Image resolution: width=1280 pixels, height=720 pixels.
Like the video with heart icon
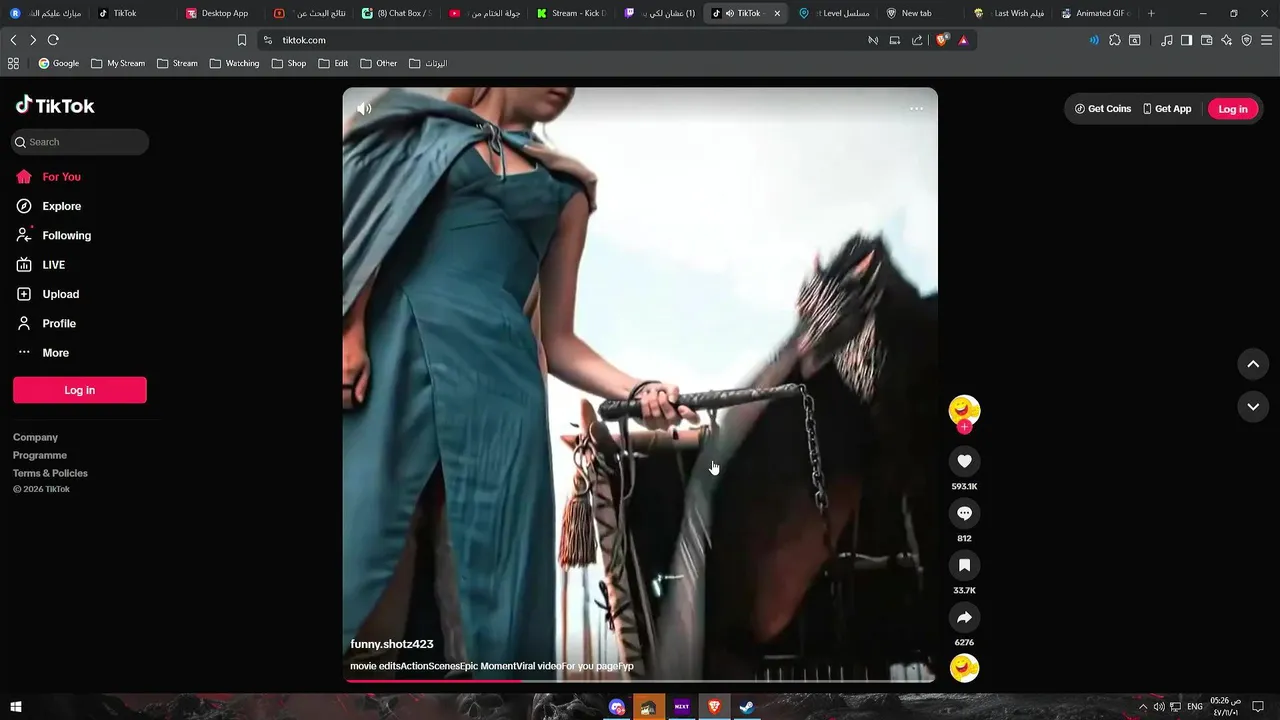pyautogui.click(x=964, y=461)
